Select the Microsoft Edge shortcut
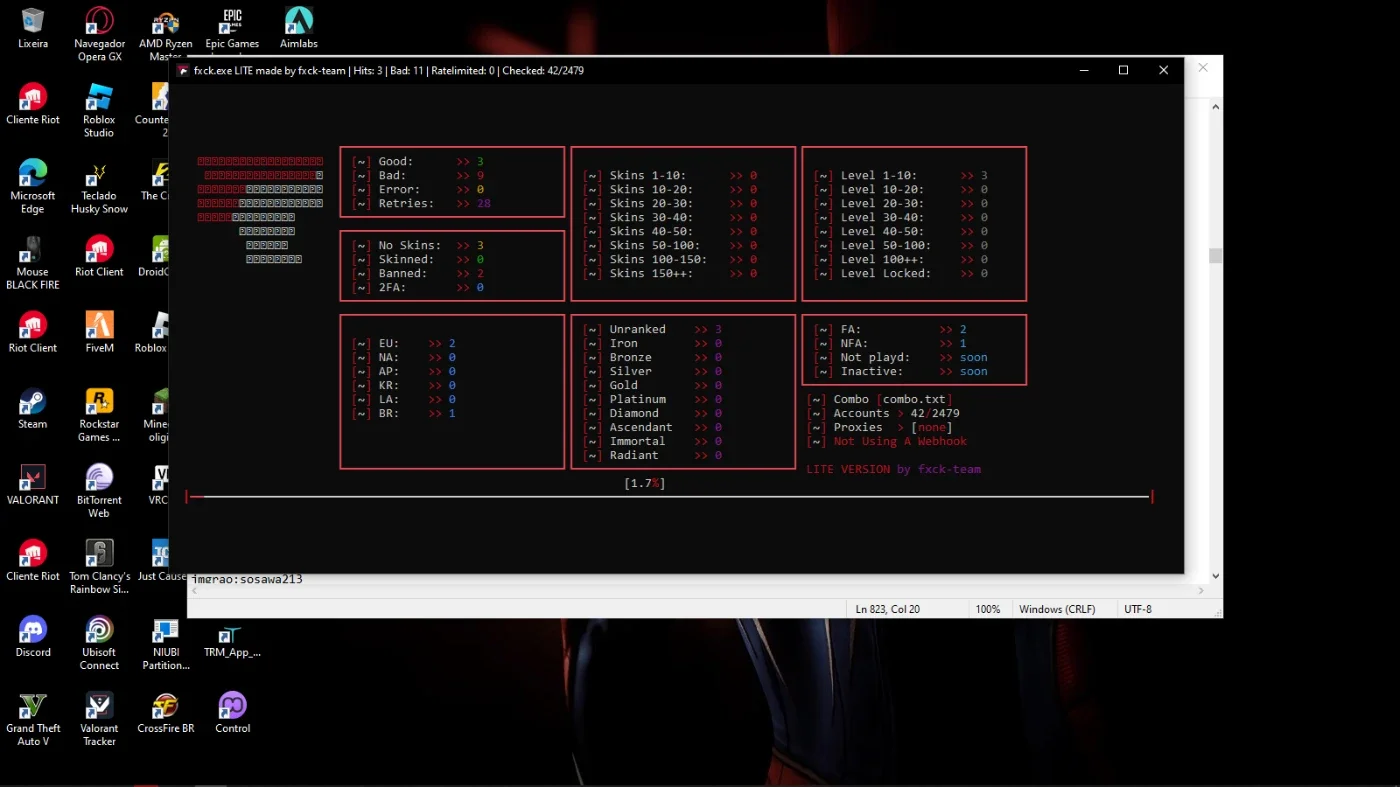Screen dimensions: 1400x787 pyautogui.click(x=33, y=186)
